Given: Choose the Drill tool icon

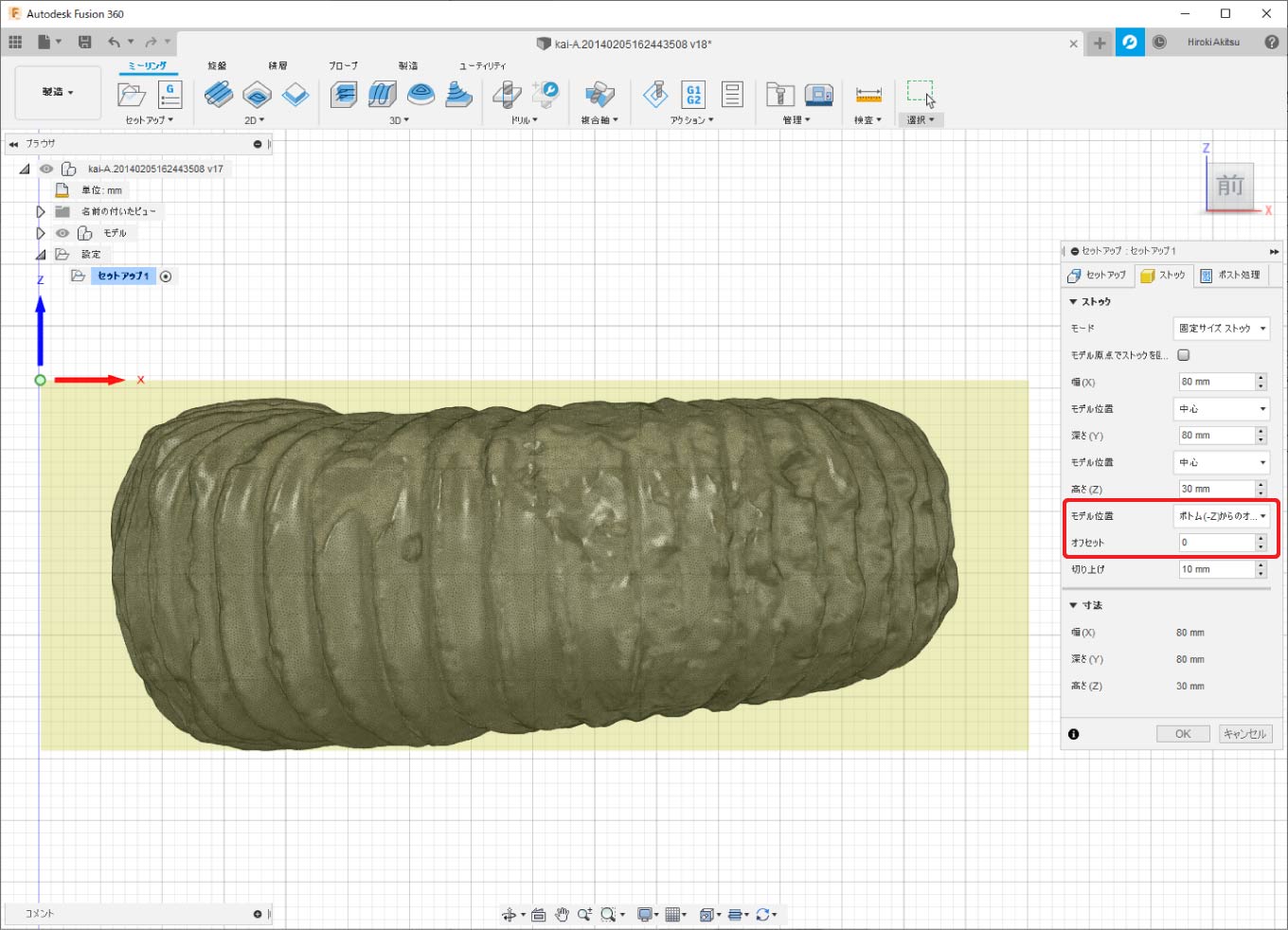Looking at the screenshot, I should [507, 95].
